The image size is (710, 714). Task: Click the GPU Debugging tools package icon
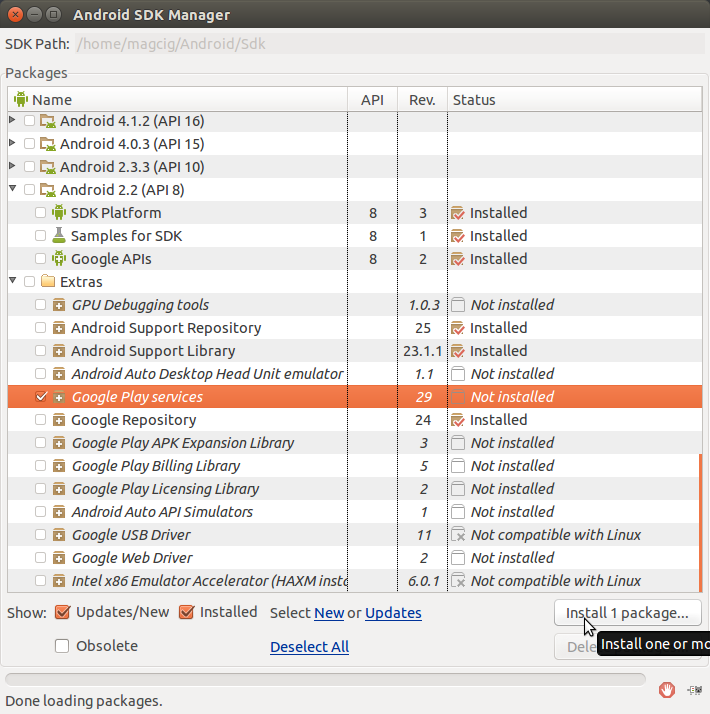(x=59, y=305)
